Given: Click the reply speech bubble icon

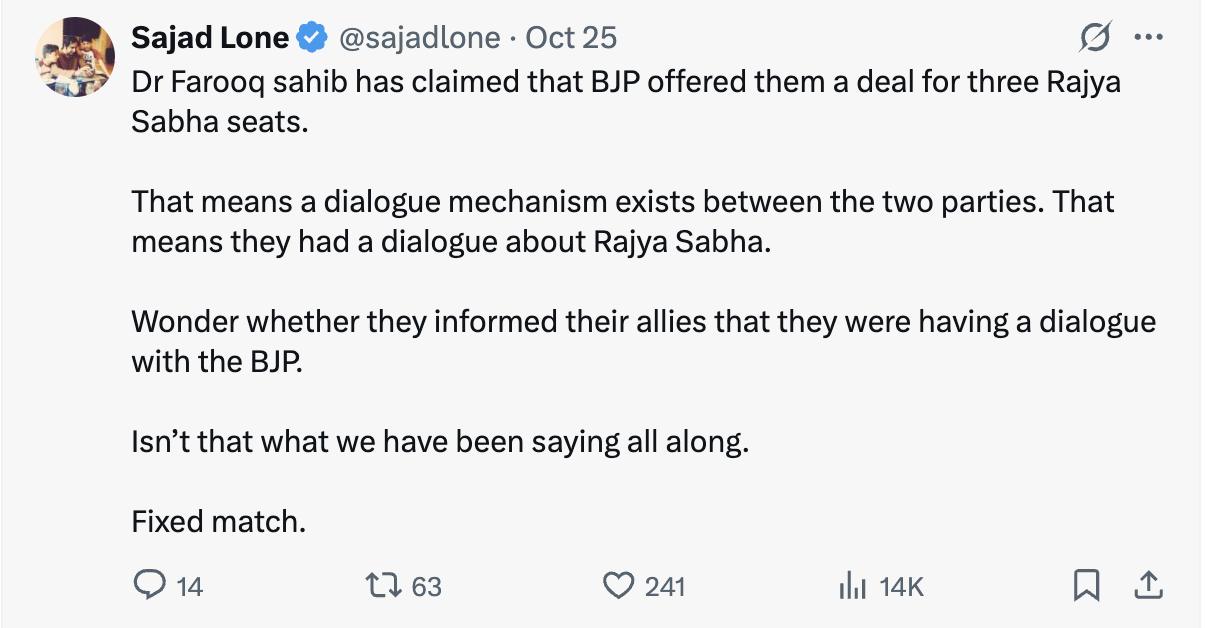Looking at the screenshot, I should (x=148, y=585).
